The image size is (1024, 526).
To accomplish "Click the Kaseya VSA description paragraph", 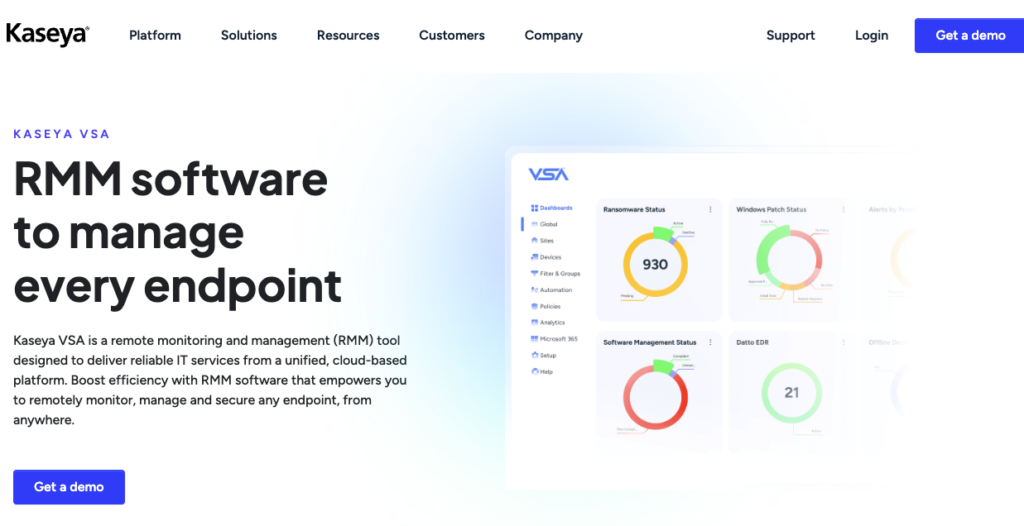I will click(210, 380).
